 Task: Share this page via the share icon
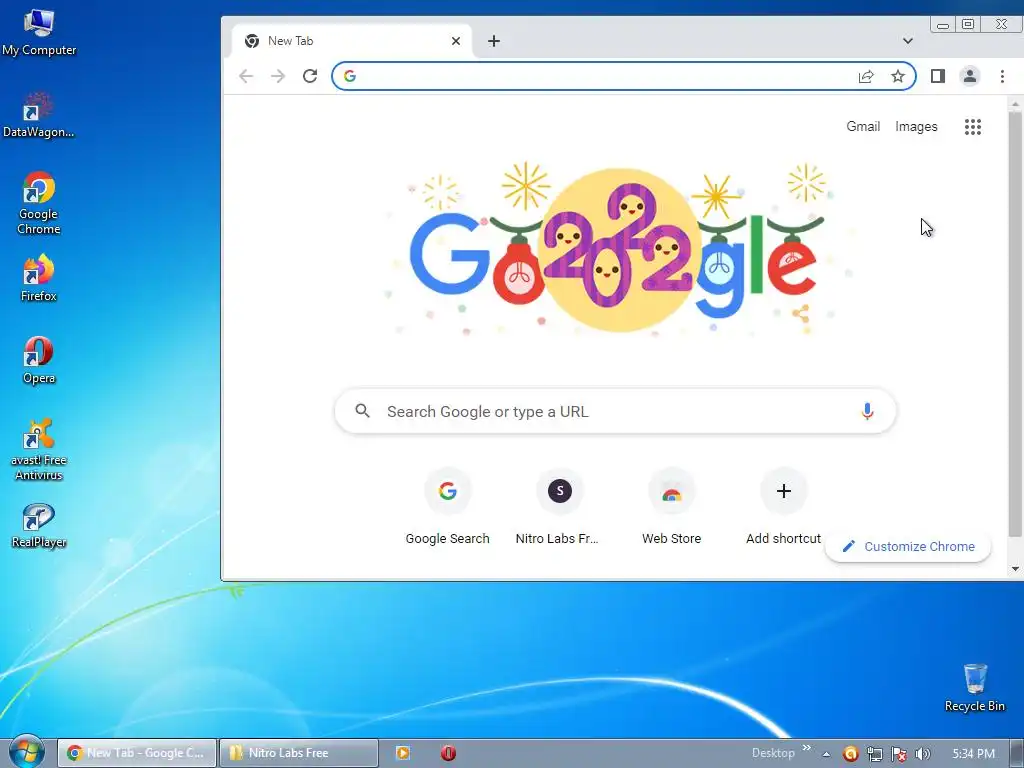pos(866,76)
